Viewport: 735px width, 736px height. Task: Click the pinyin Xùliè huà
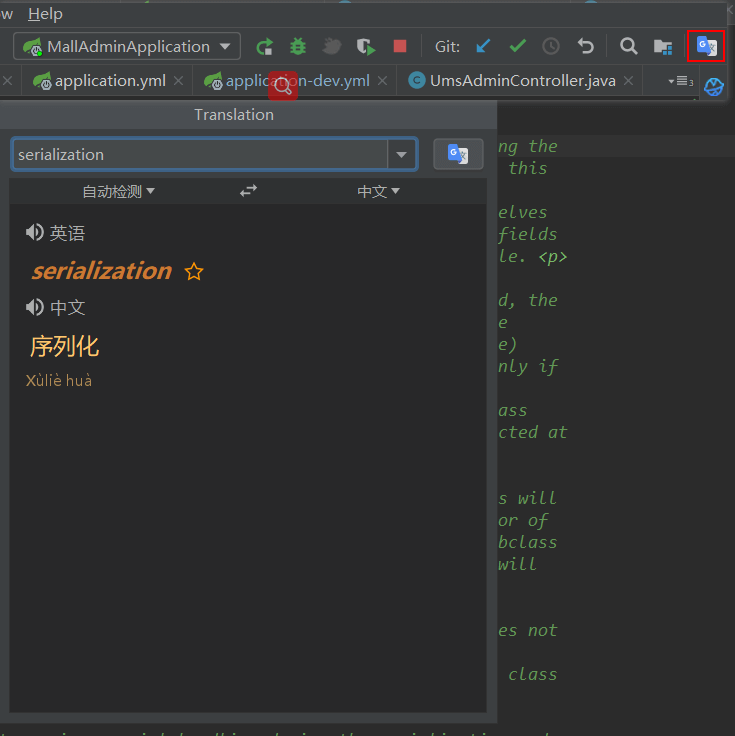(59, 380)
